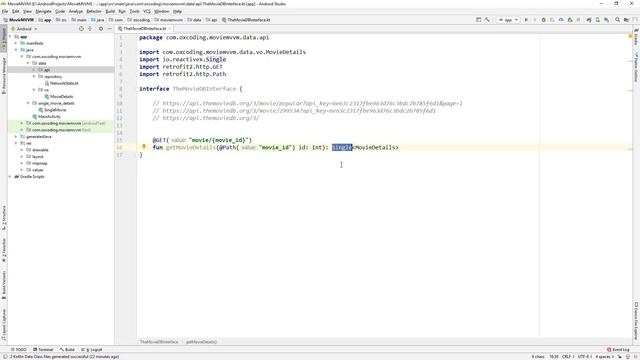Open the Logcat tool window

tap(92, 350)
